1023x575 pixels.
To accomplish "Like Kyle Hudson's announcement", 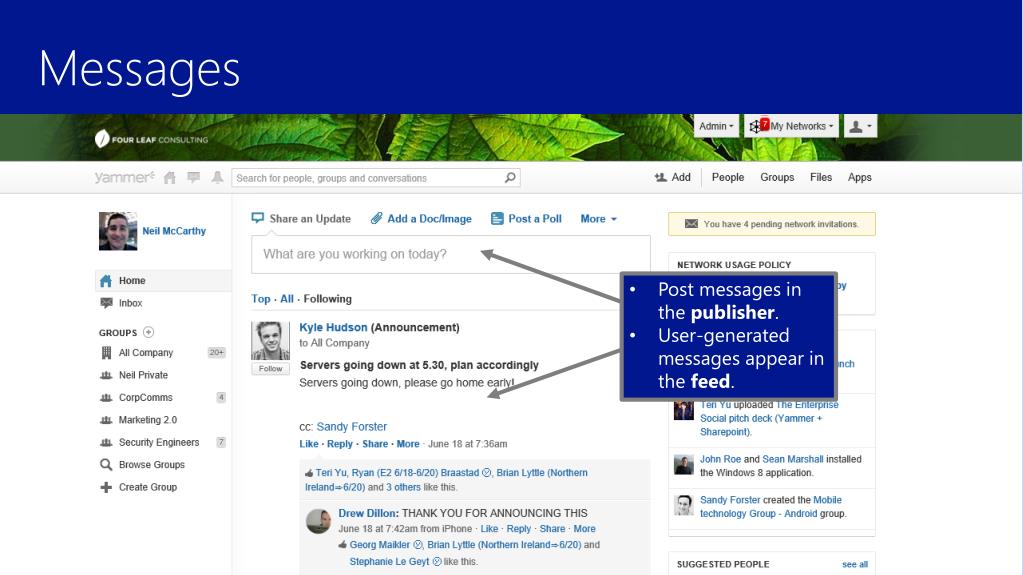I will point(309,444).
